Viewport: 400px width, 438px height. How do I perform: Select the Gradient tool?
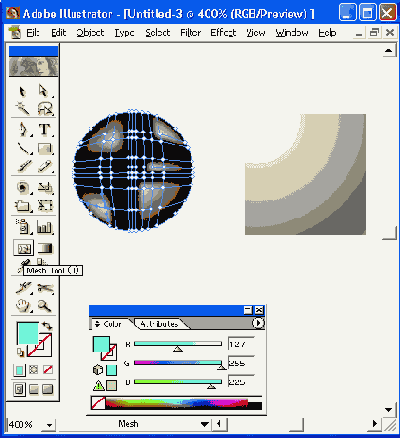[45, 248]
